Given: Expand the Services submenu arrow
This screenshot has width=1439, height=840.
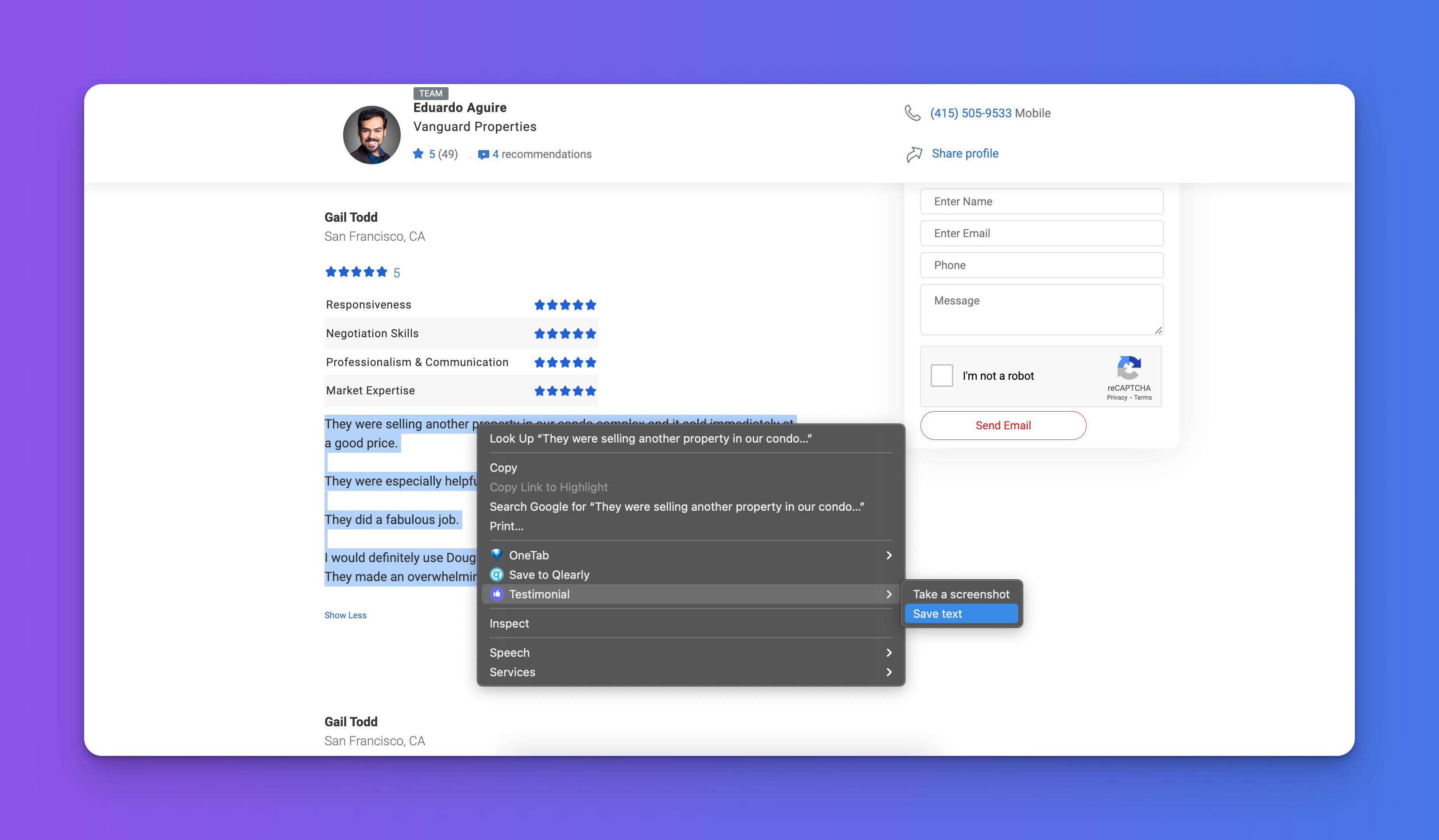Looking at the screenshot, I should click(889, 672).
